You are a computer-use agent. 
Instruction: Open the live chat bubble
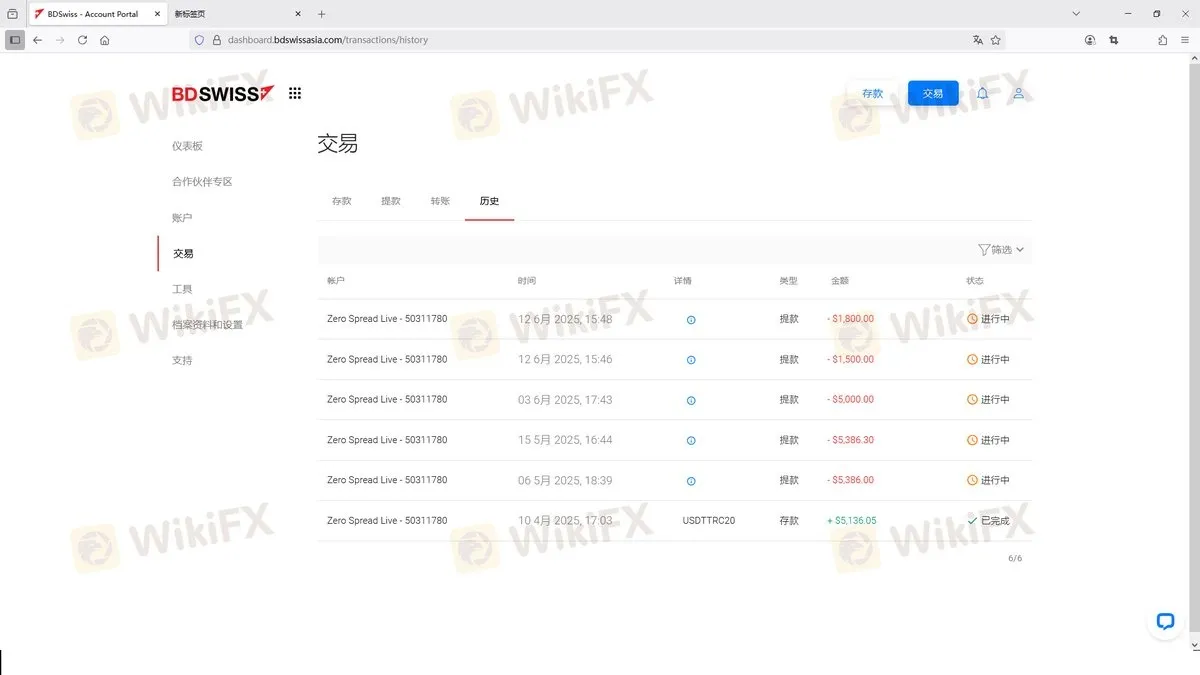(x=1165, y=621)
